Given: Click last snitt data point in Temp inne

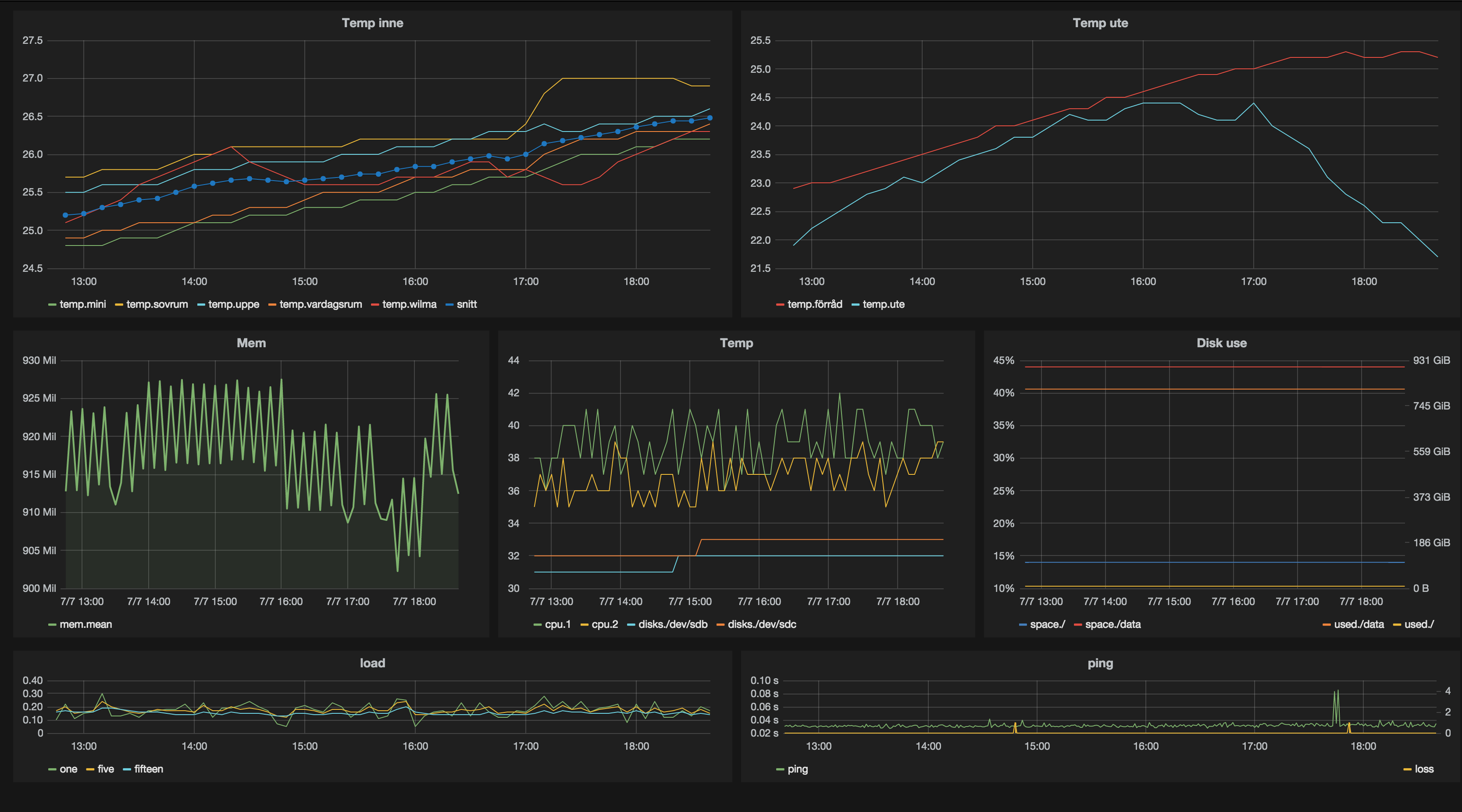Looking at the screenshot, I should pos(710,118).
